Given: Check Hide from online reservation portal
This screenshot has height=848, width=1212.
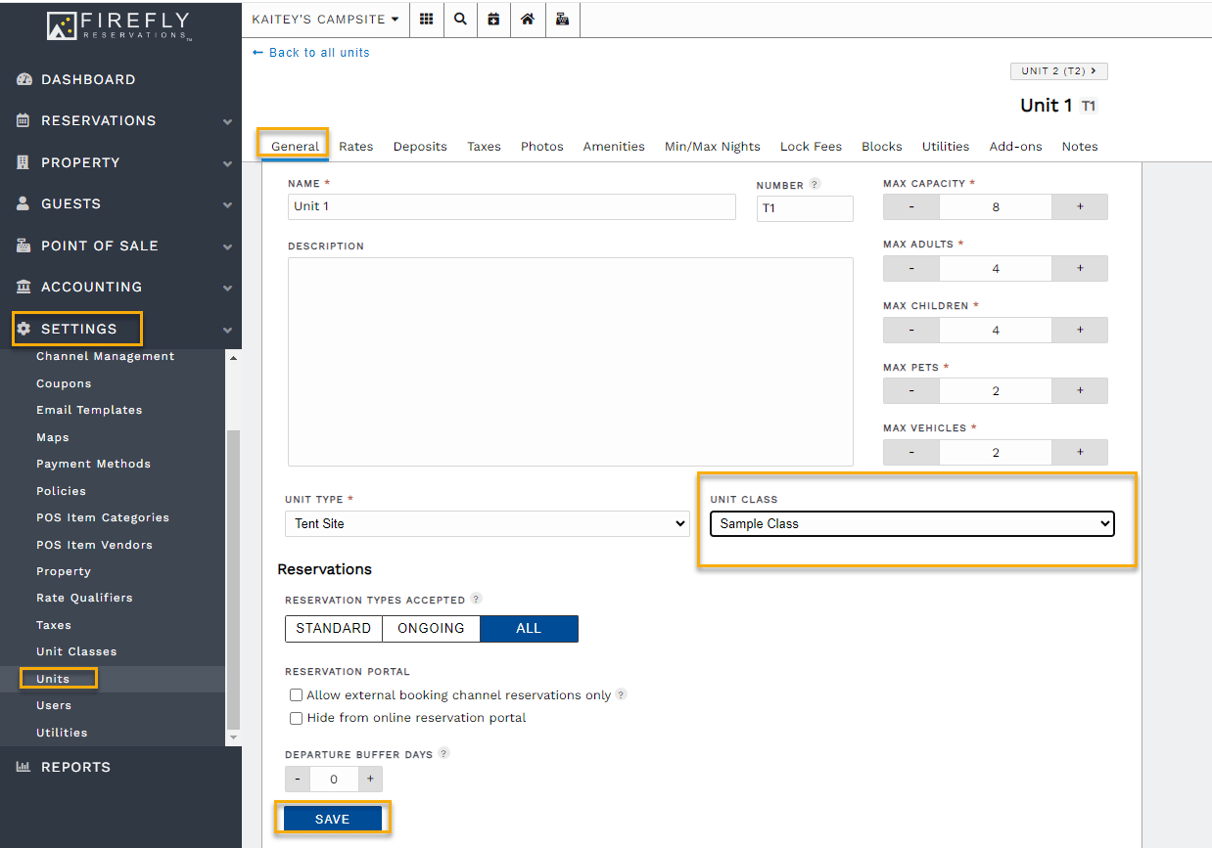Looking at the screenshot, I should point(296,718).
